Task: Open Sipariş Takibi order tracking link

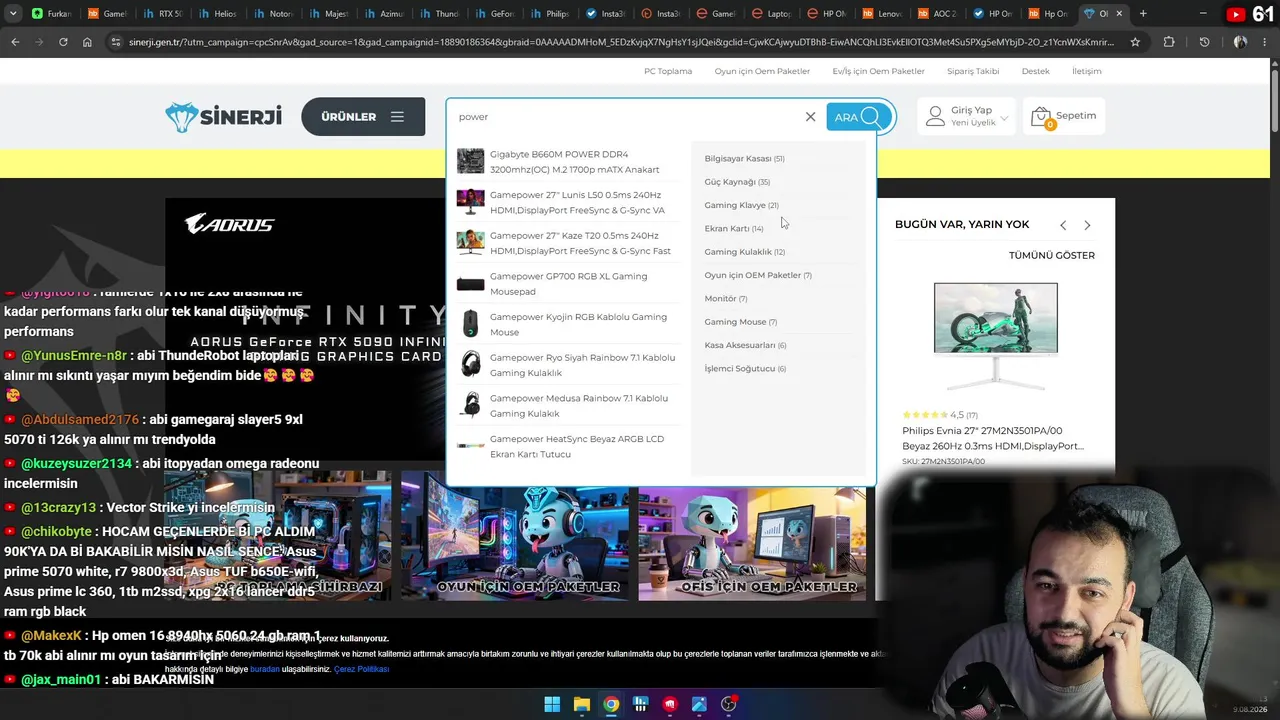Action: point(973,71)
